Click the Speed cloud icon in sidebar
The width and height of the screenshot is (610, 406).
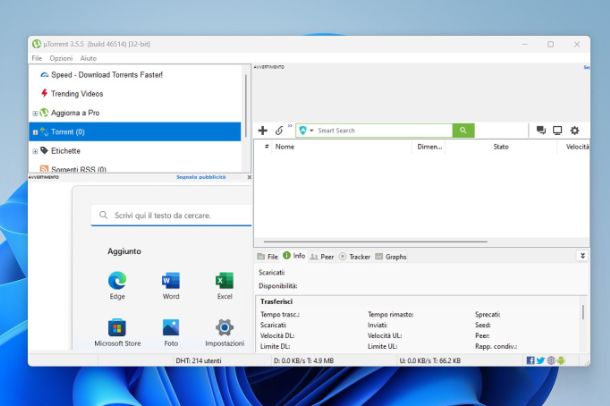(44, 75)
